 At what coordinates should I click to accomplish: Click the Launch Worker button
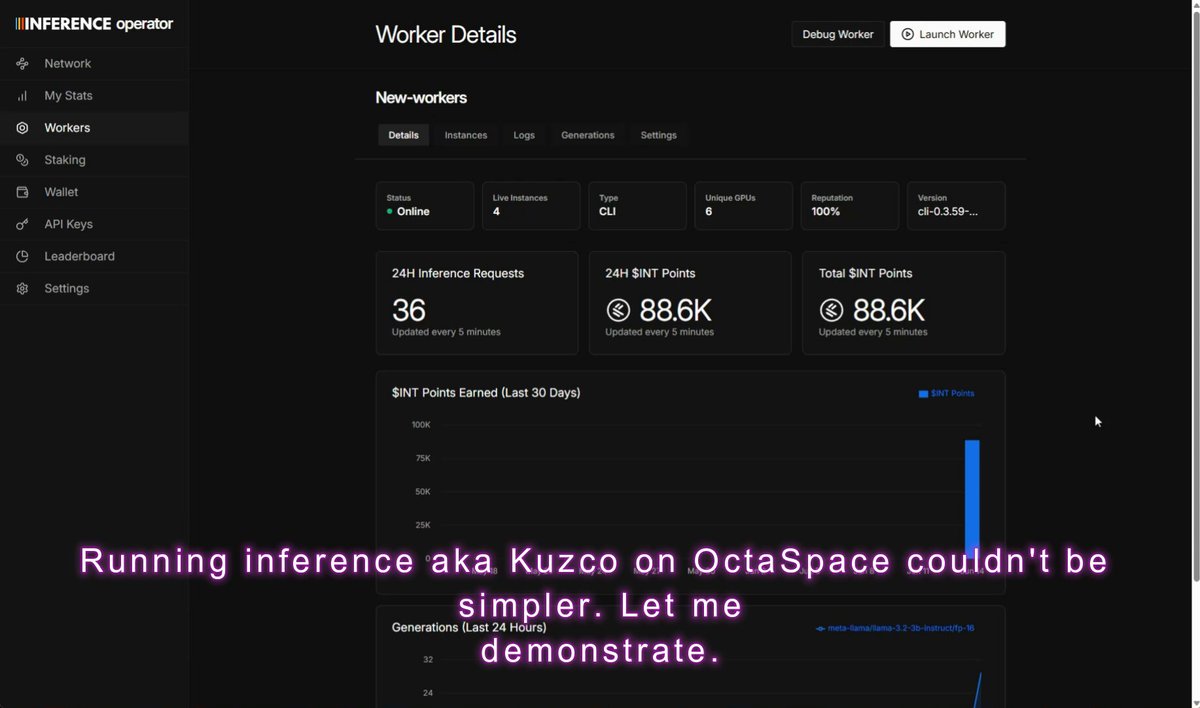point(948,34)
